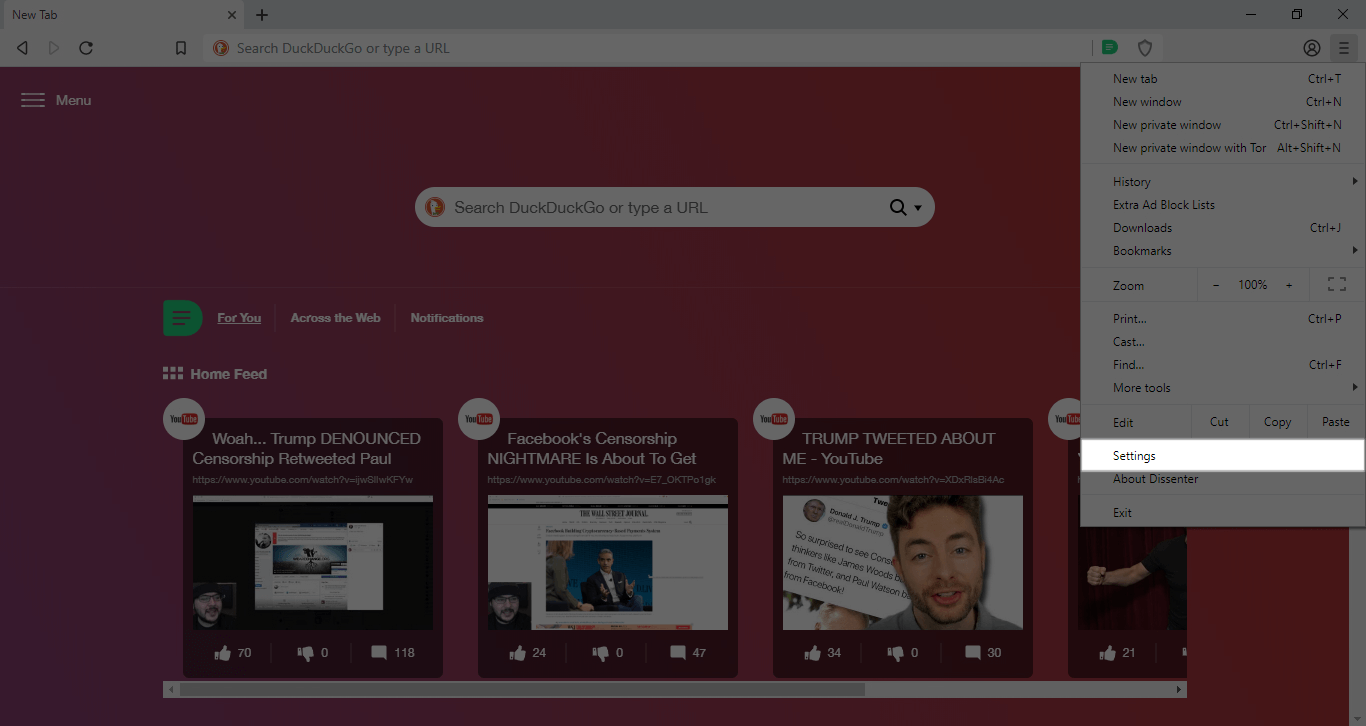Click the Paste button
Viewport: 1366px width, 726px height.
[x=1335, y=422]
